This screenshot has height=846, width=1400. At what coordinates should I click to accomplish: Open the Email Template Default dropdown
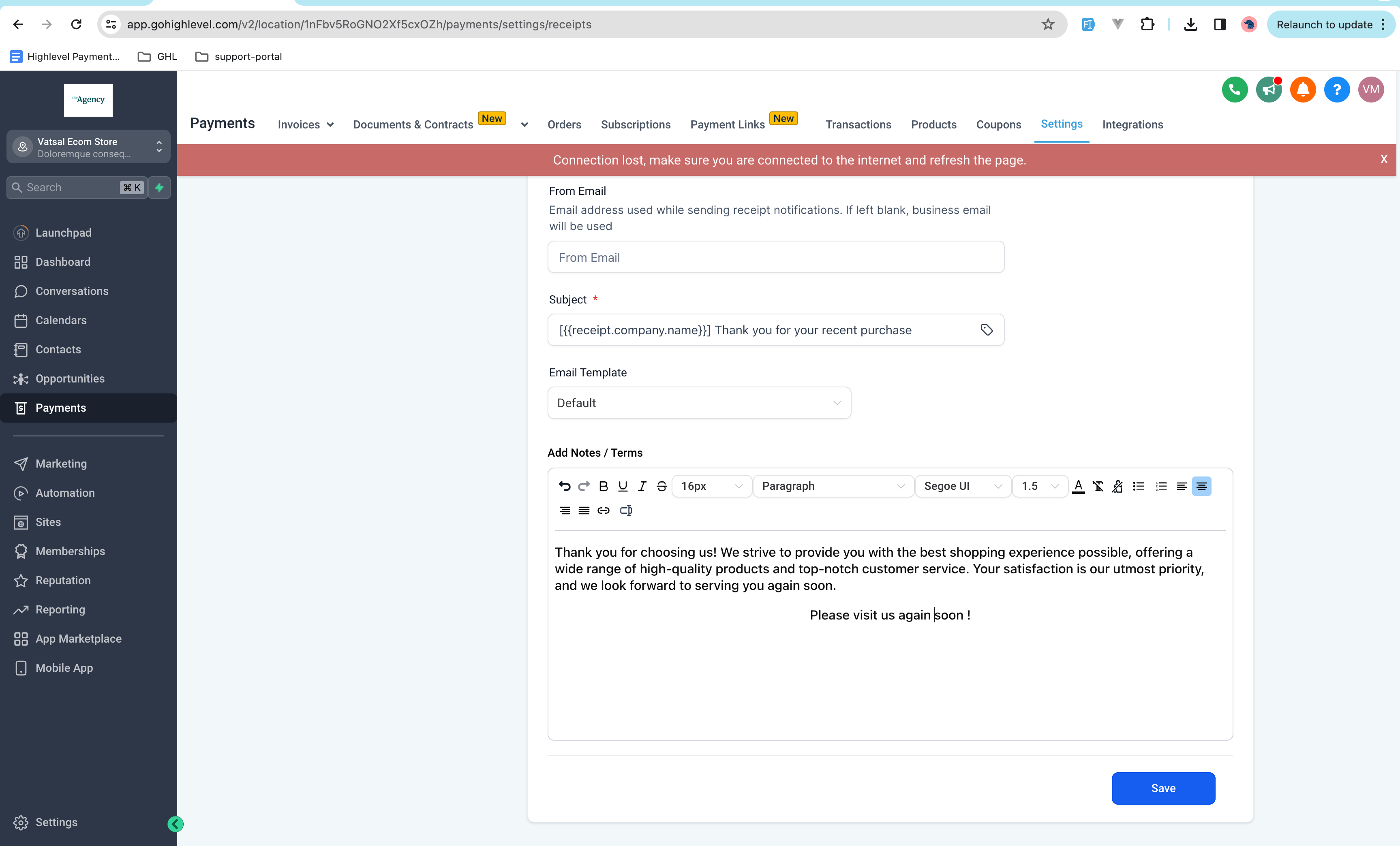699,403
